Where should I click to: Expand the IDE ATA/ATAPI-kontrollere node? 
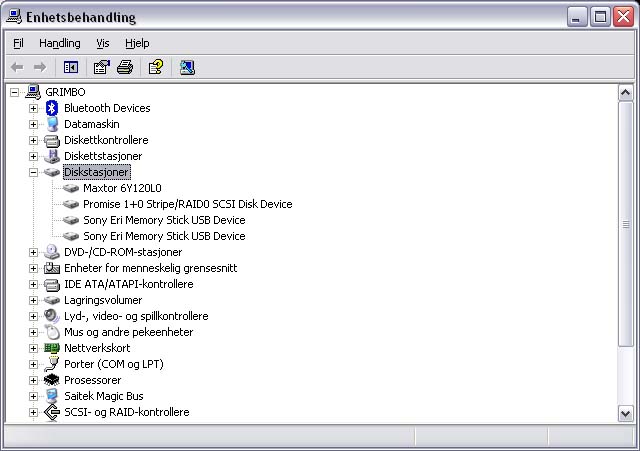point(33,284)
